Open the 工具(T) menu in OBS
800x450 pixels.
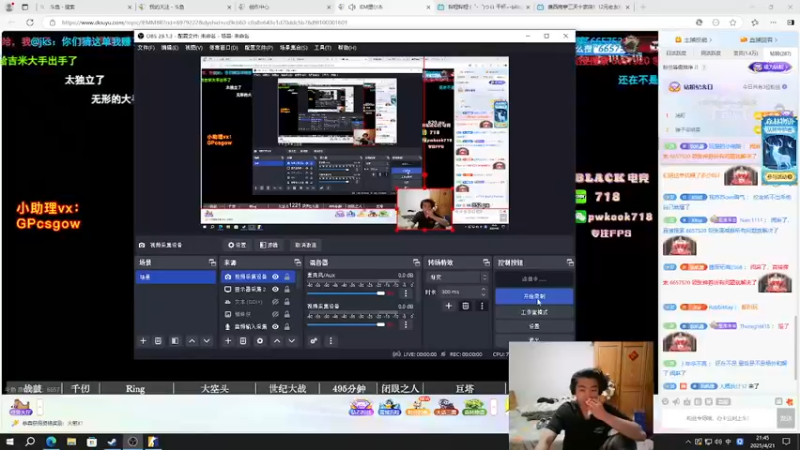pyautogui.click(x=322, y=48)
